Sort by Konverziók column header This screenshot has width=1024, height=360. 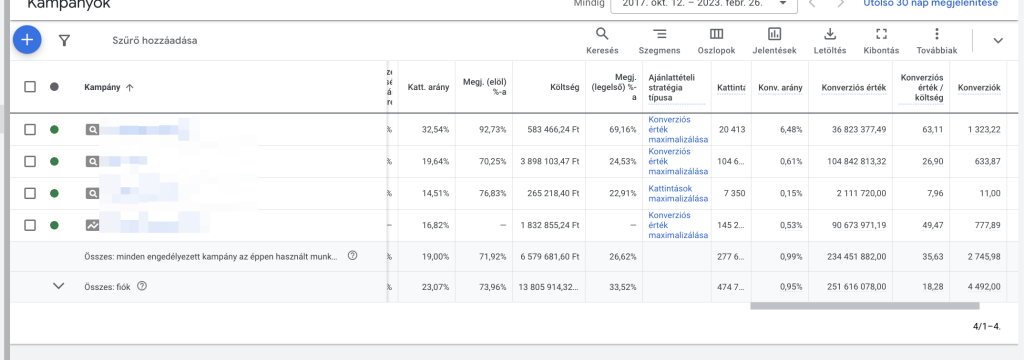pos(979,88)
